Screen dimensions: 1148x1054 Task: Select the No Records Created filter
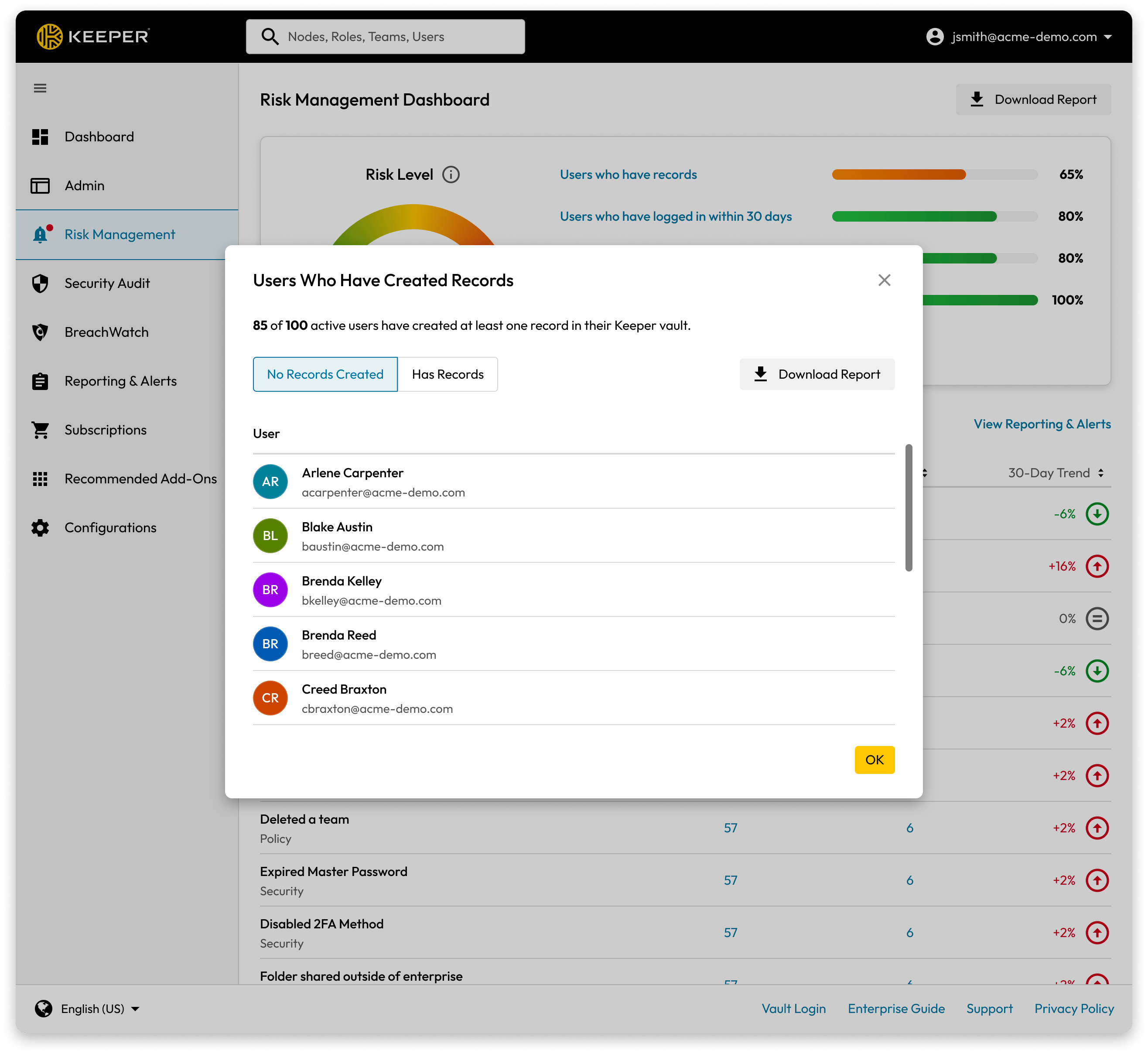pos(325,374)
